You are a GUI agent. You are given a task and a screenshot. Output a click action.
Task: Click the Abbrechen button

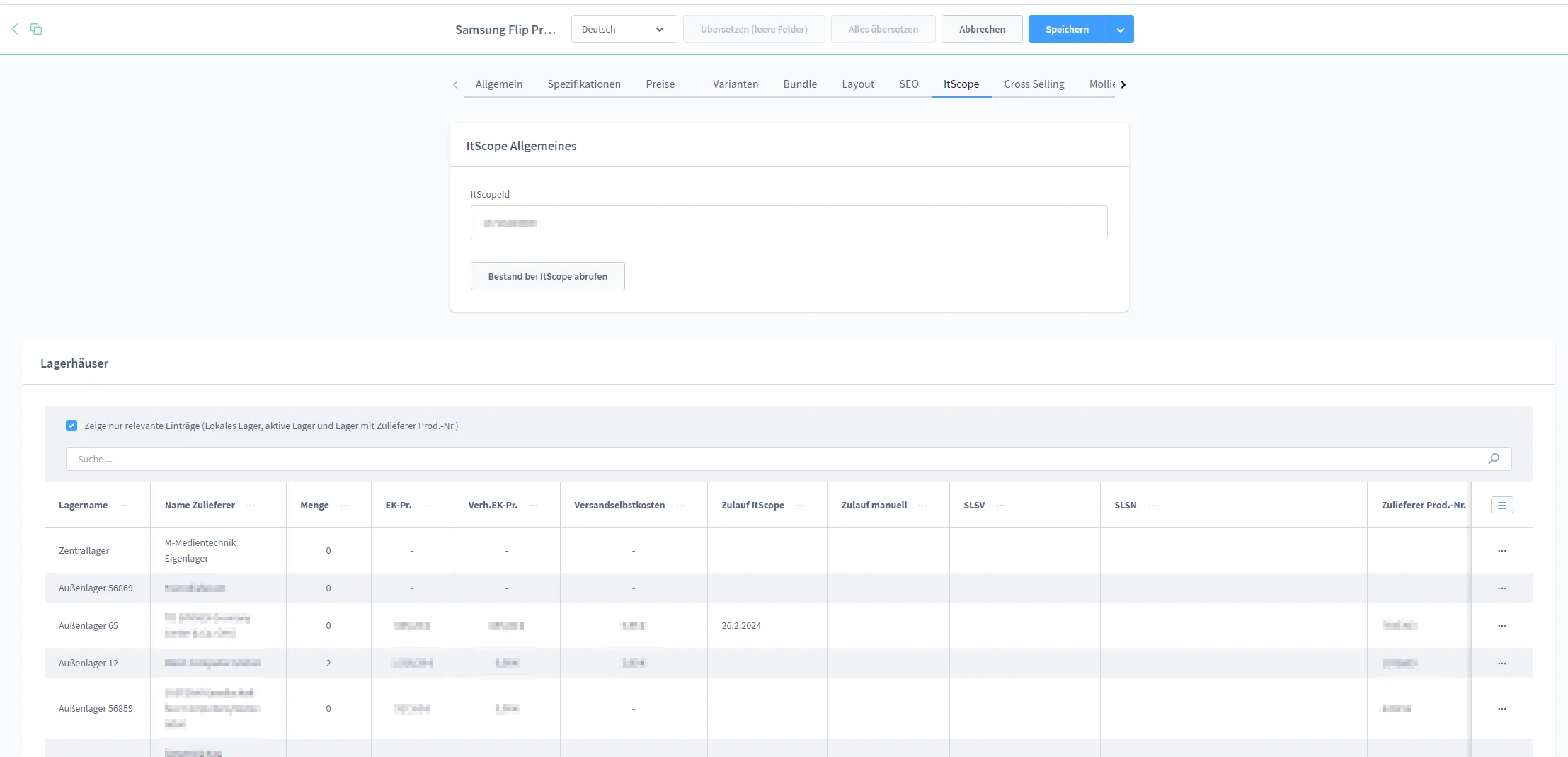click(981, 29)
